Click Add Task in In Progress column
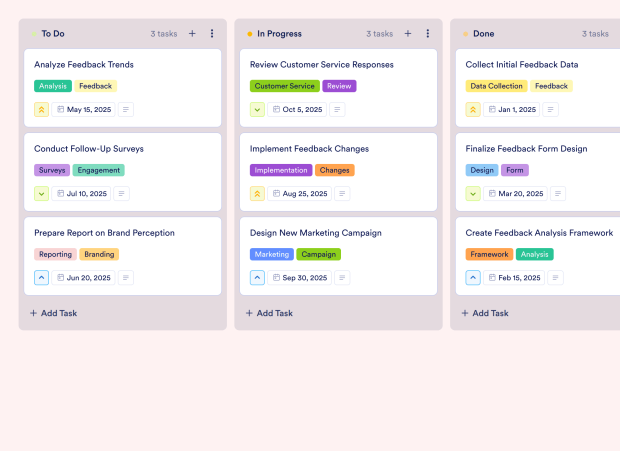The height and width of the screenshot is (451, 620). (269, 313)
